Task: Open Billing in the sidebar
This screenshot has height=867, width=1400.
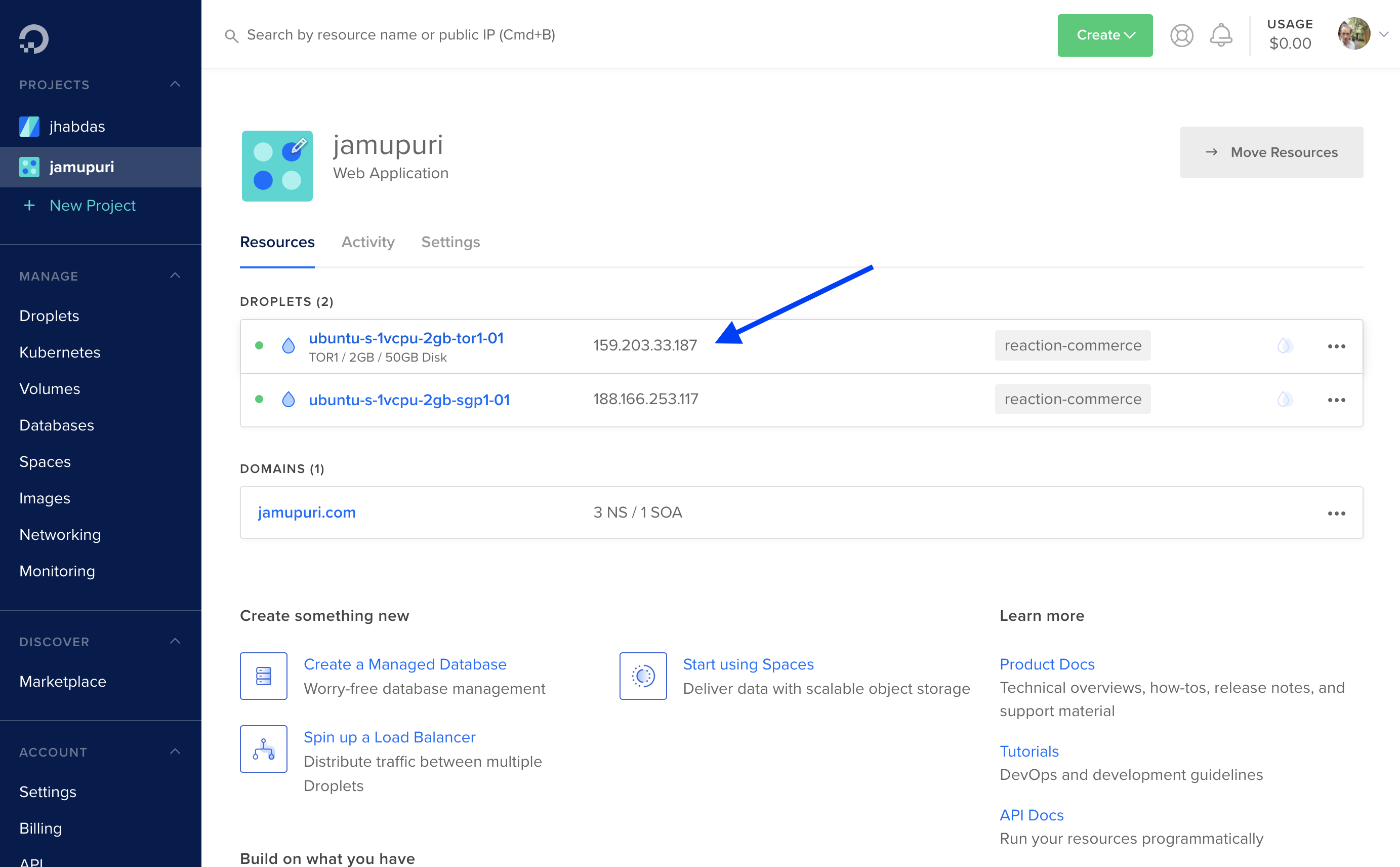Action: pos(40,829)
